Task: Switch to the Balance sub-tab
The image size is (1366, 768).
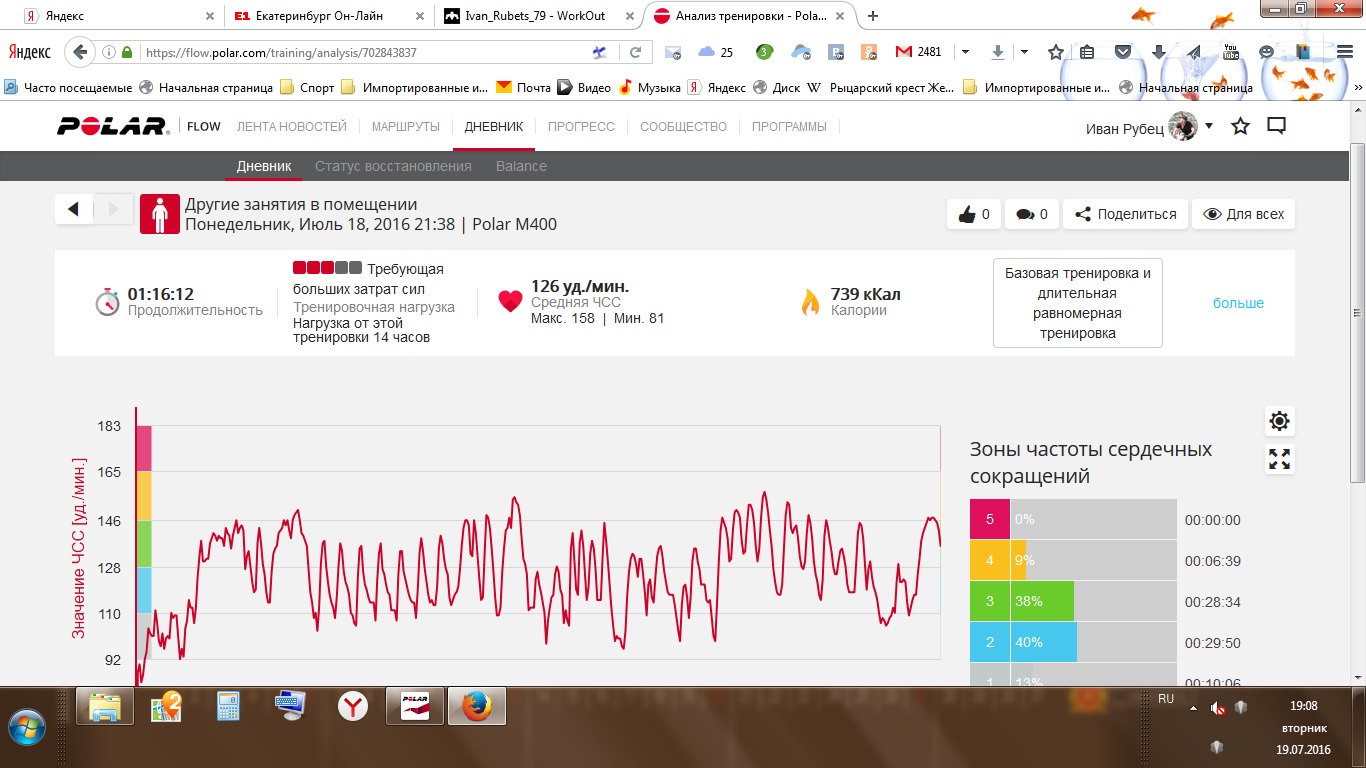Action: (521, 166)
